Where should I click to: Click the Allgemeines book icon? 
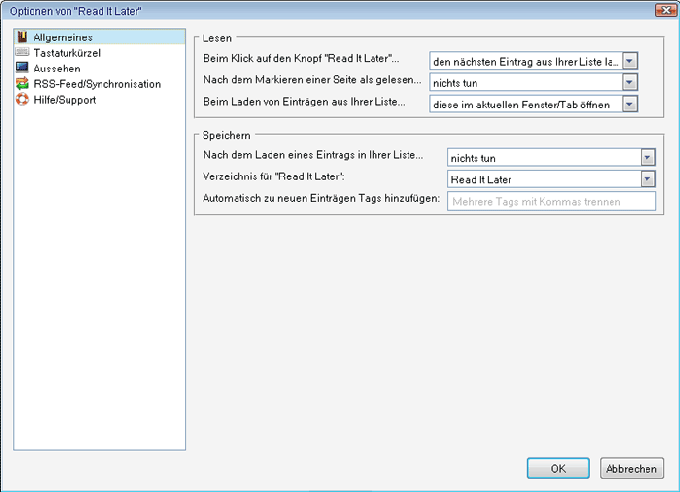22,37
